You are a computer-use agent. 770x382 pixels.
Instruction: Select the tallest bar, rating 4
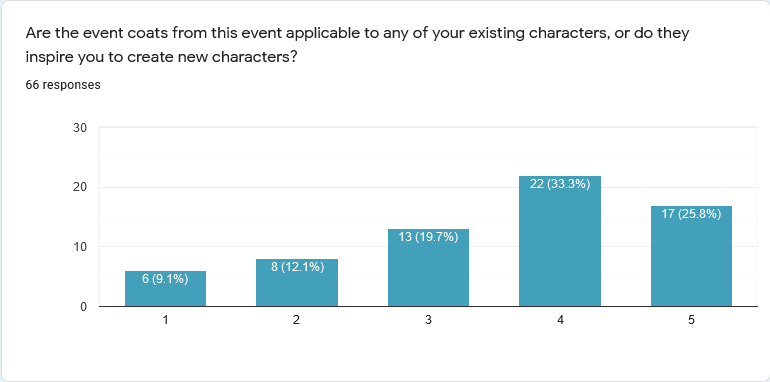(x=560, y=241)
